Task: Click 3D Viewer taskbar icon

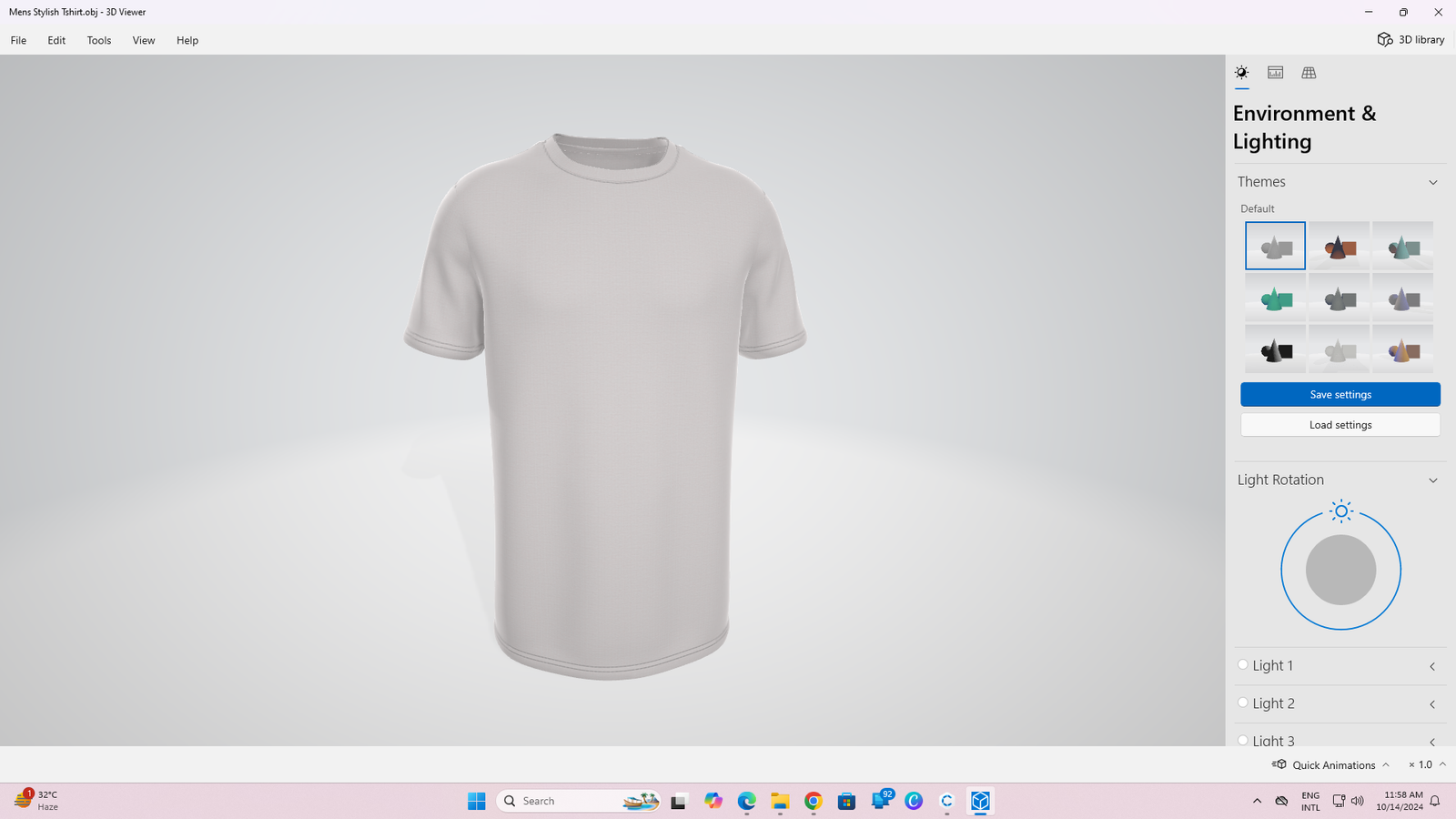Action: click(980, 801)
